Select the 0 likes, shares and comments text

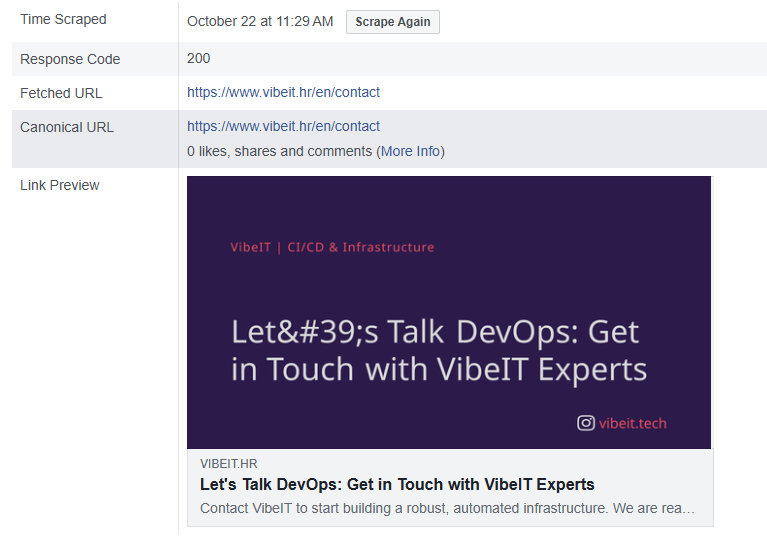pyautogui.click(x=279, y=152)
